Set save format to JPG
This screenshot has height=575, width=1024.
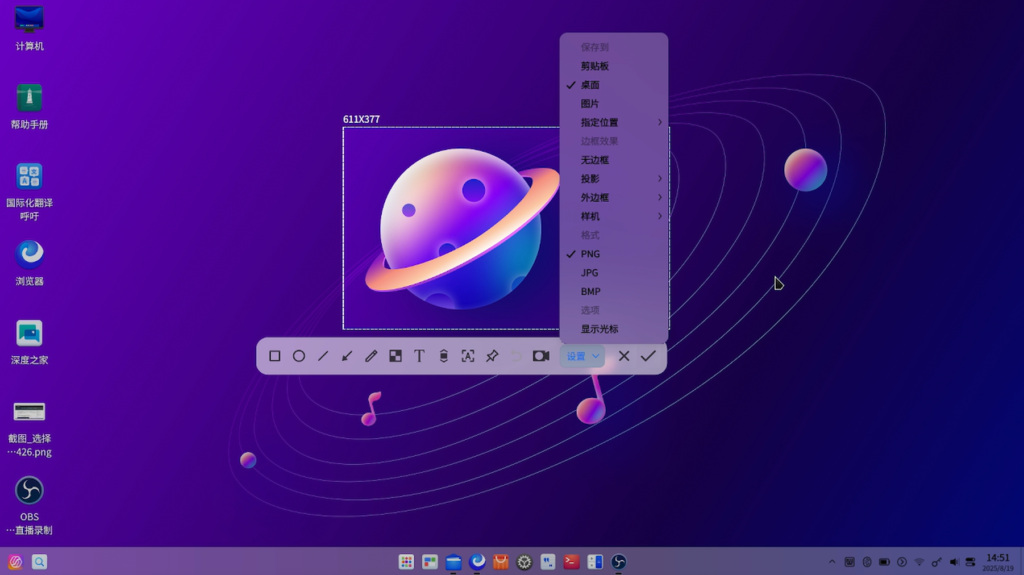click(x=590, y=273)
